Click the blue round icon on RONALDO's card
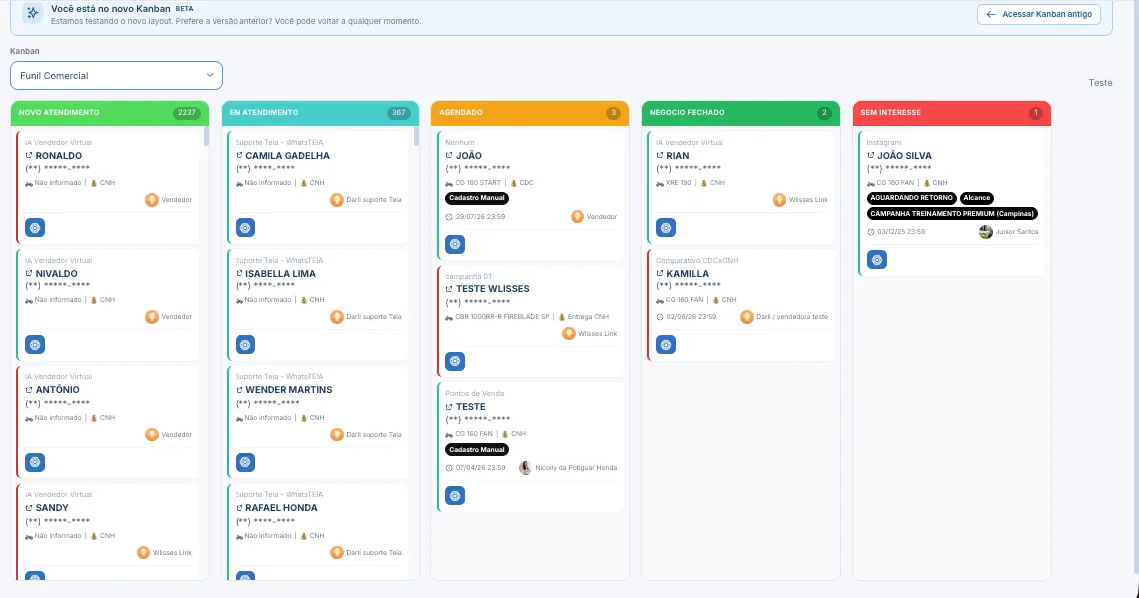Viewport: 1139px width, 598px height. click(35, 227)
